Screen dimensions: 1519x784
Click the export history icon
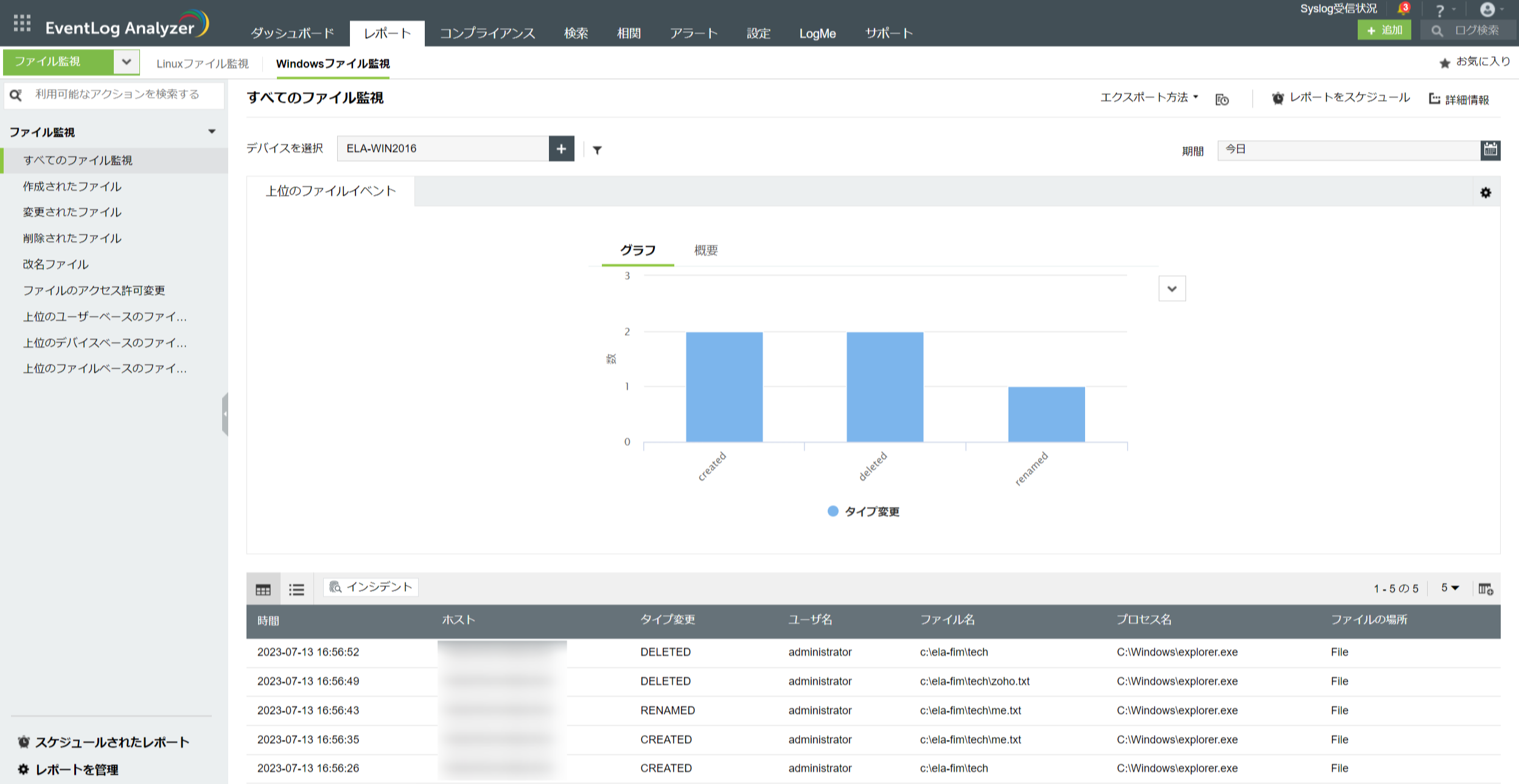(1222, 99)
